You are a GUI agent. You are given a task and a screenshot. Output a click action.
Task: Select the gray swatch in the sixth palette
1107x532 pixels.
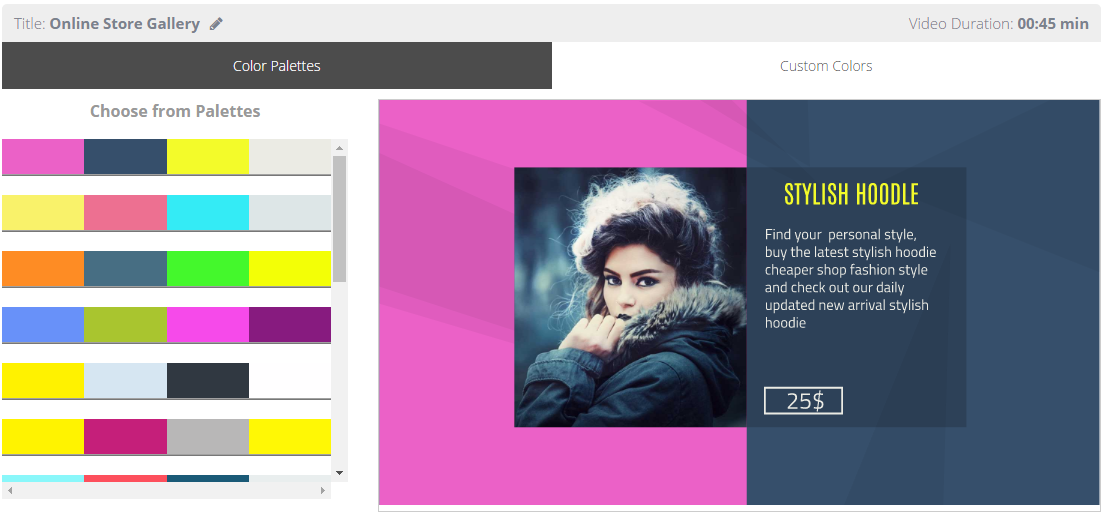(x=208, y=437)
